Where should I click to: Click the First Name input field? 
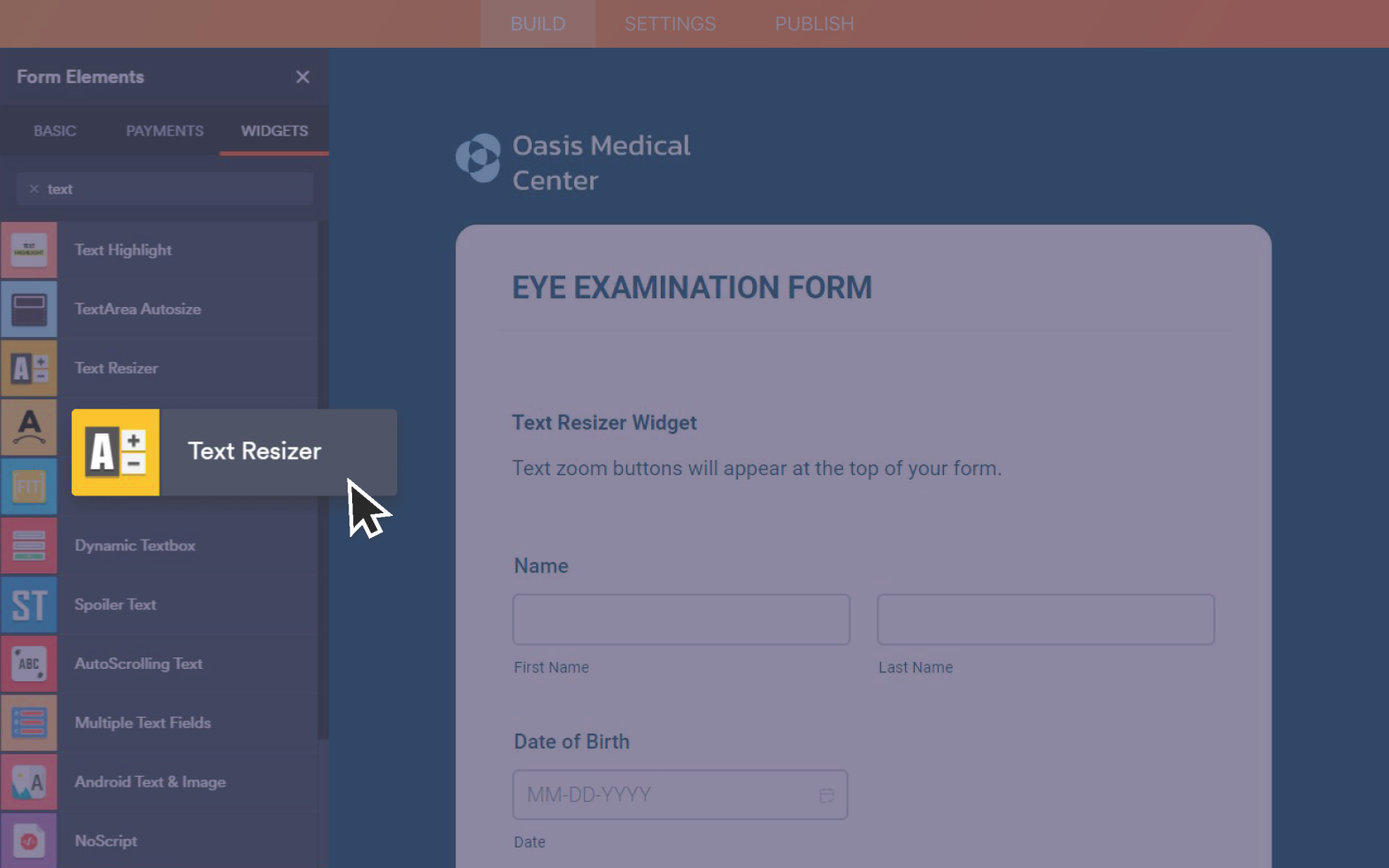pyautogui.click(x=681, y=619)
